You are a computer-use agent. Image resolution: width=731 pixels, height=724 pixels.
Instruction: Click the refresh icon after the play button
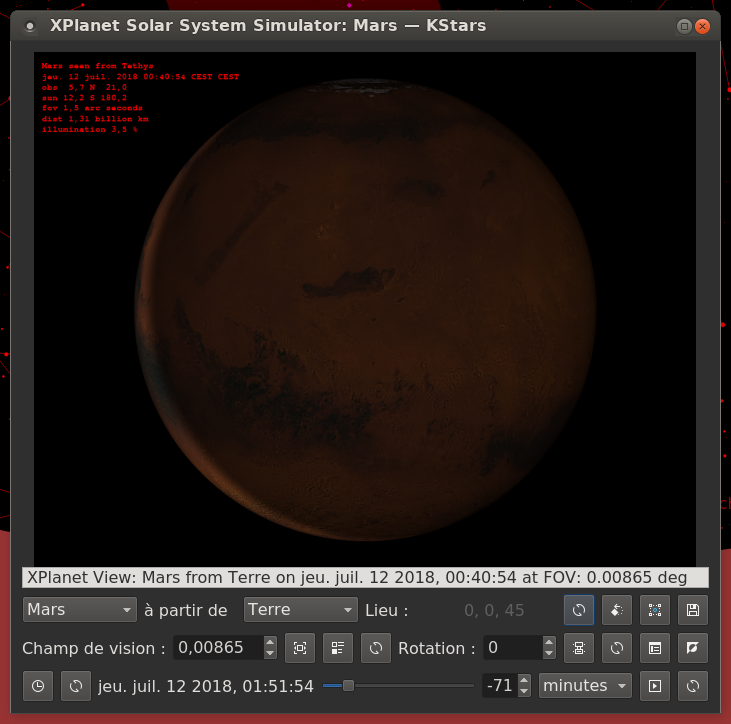click(693, 686)
